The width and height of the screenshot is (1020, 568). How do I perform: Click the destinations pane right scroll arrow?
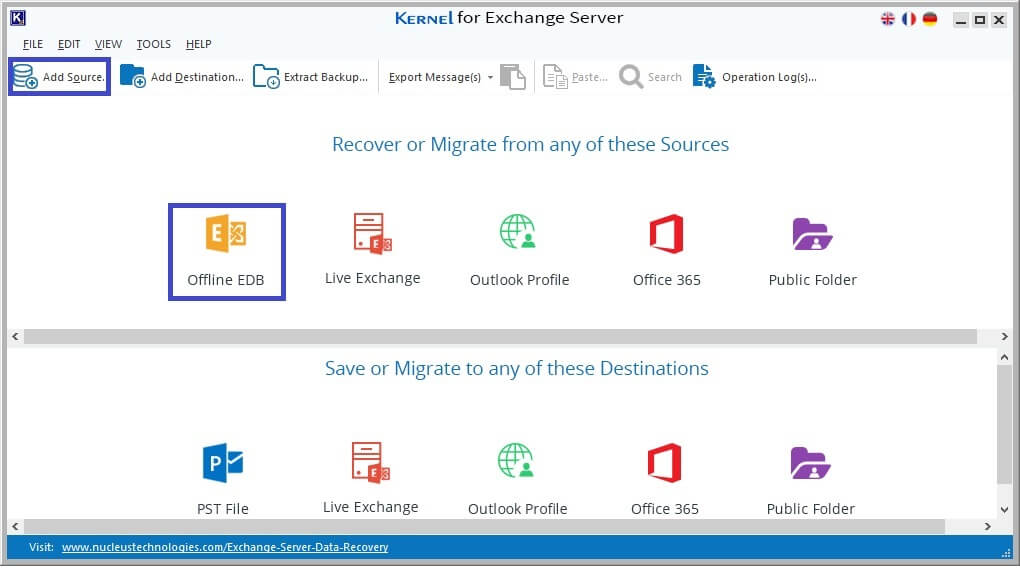point(987,526)
